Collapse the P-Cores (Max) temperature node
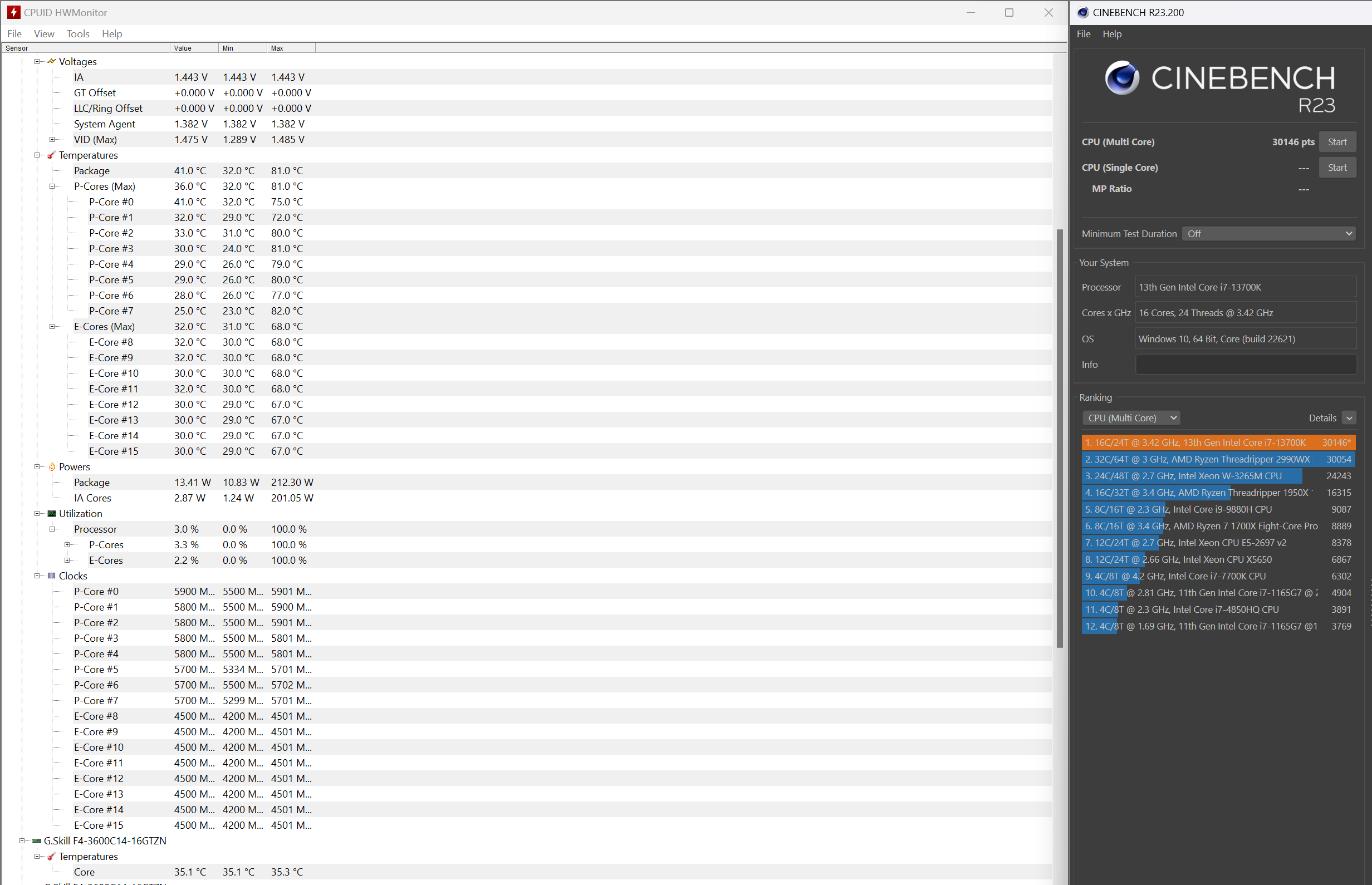The image size is (1372, 885). tap(52, 186)
